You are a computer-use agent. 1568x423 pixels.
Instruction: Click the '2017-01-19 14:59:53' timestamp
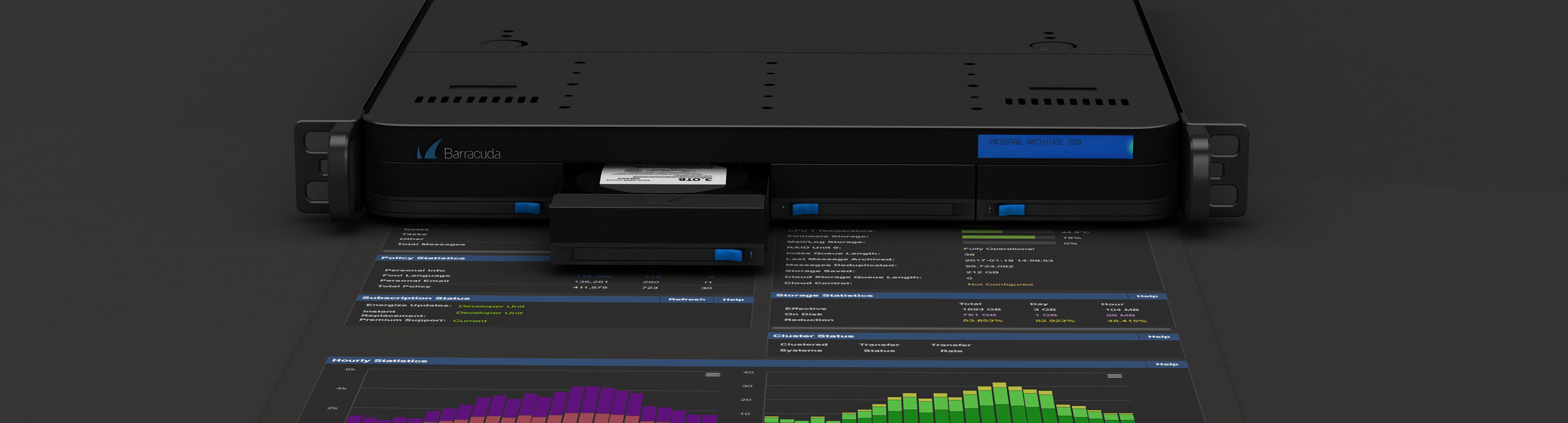click(1009, 260)
